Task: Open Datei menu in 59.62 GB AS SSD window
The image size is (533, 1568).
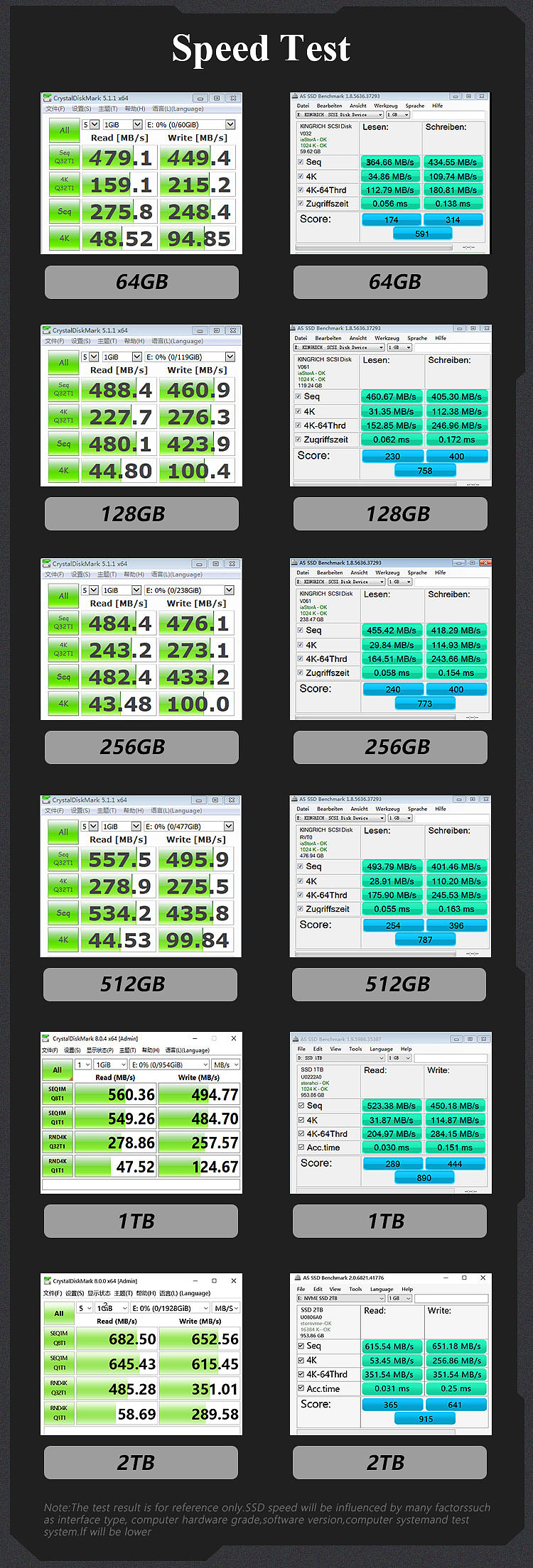Action: (x=303, y=105)
